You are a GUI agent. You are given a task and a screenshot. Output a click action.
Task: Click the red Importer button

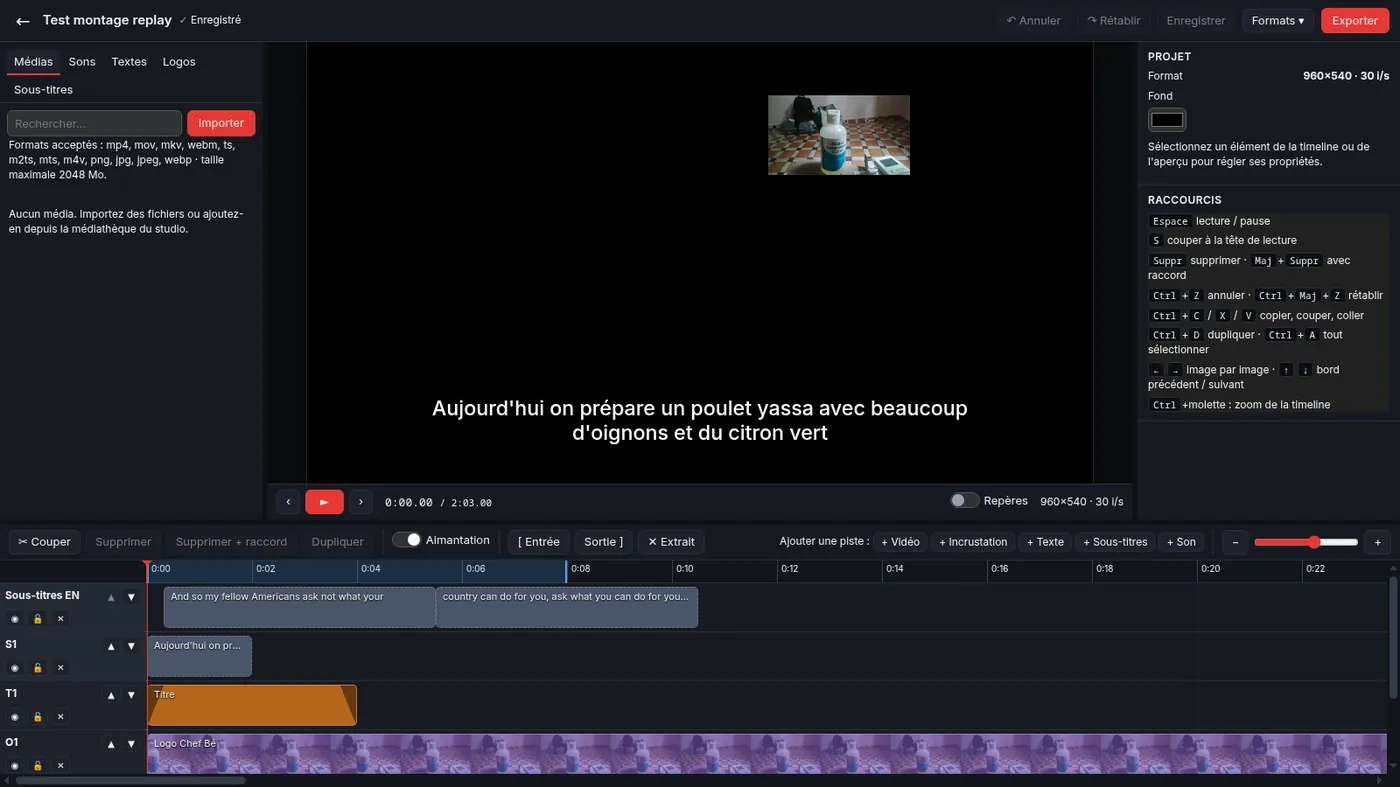[221, 123]
